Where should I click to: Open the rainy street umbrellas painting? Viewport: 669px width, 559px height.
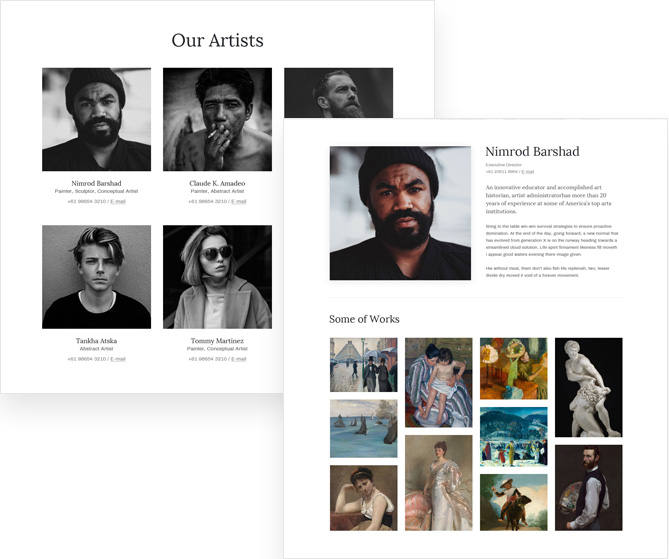[363, 364]
